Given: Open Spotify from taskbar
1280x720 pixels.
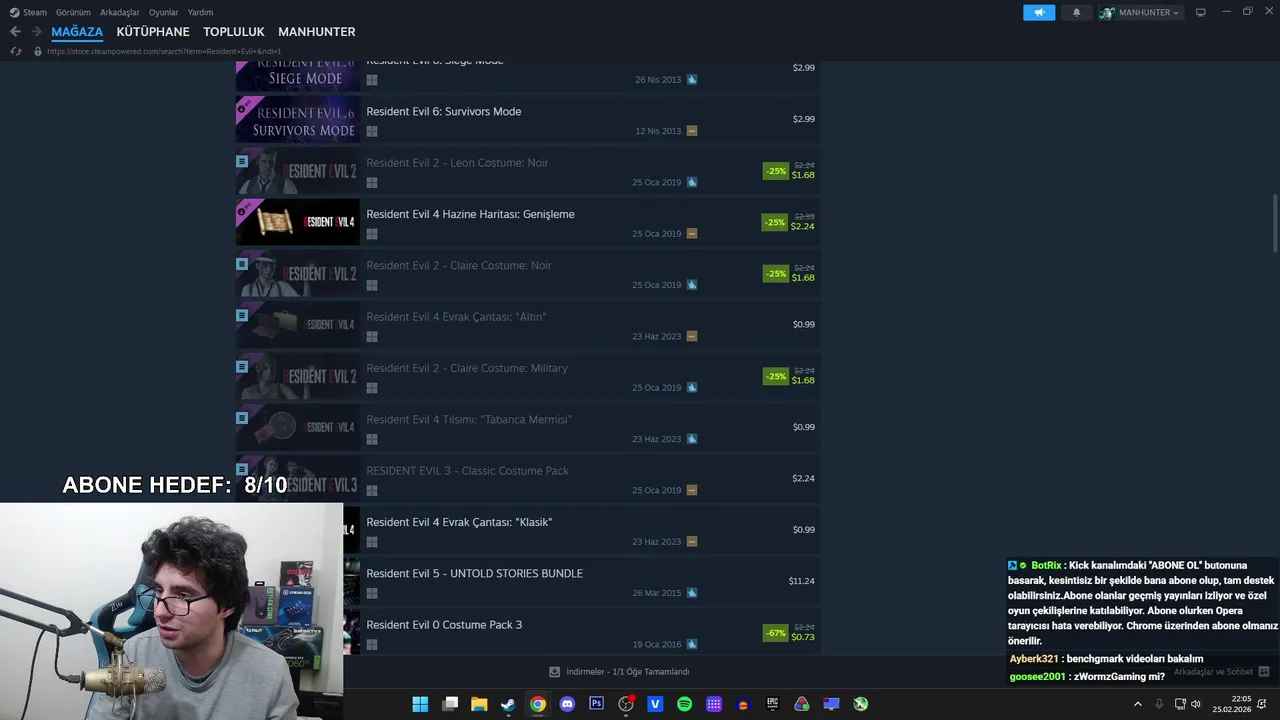Looking at the screenshot, I should [x=684, y=704].
